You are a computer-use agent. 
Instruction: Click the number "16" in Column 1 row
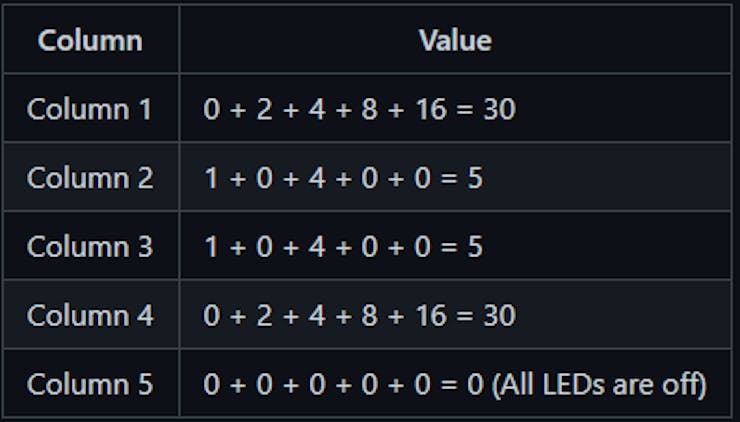tap(428, 109)
